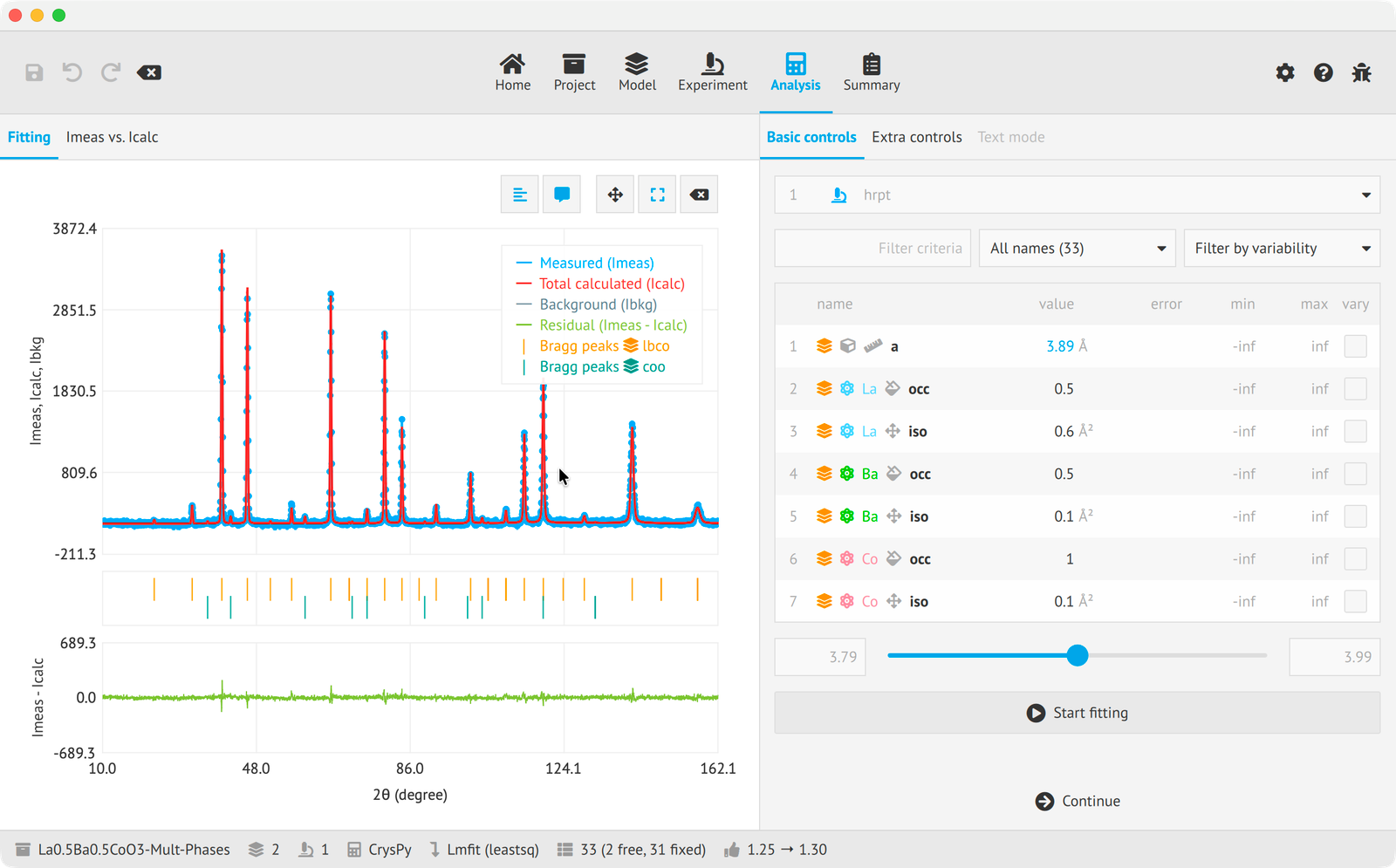Click the Analysis page button
Viewport: 1396px width, 868px height.
(796, 72)
